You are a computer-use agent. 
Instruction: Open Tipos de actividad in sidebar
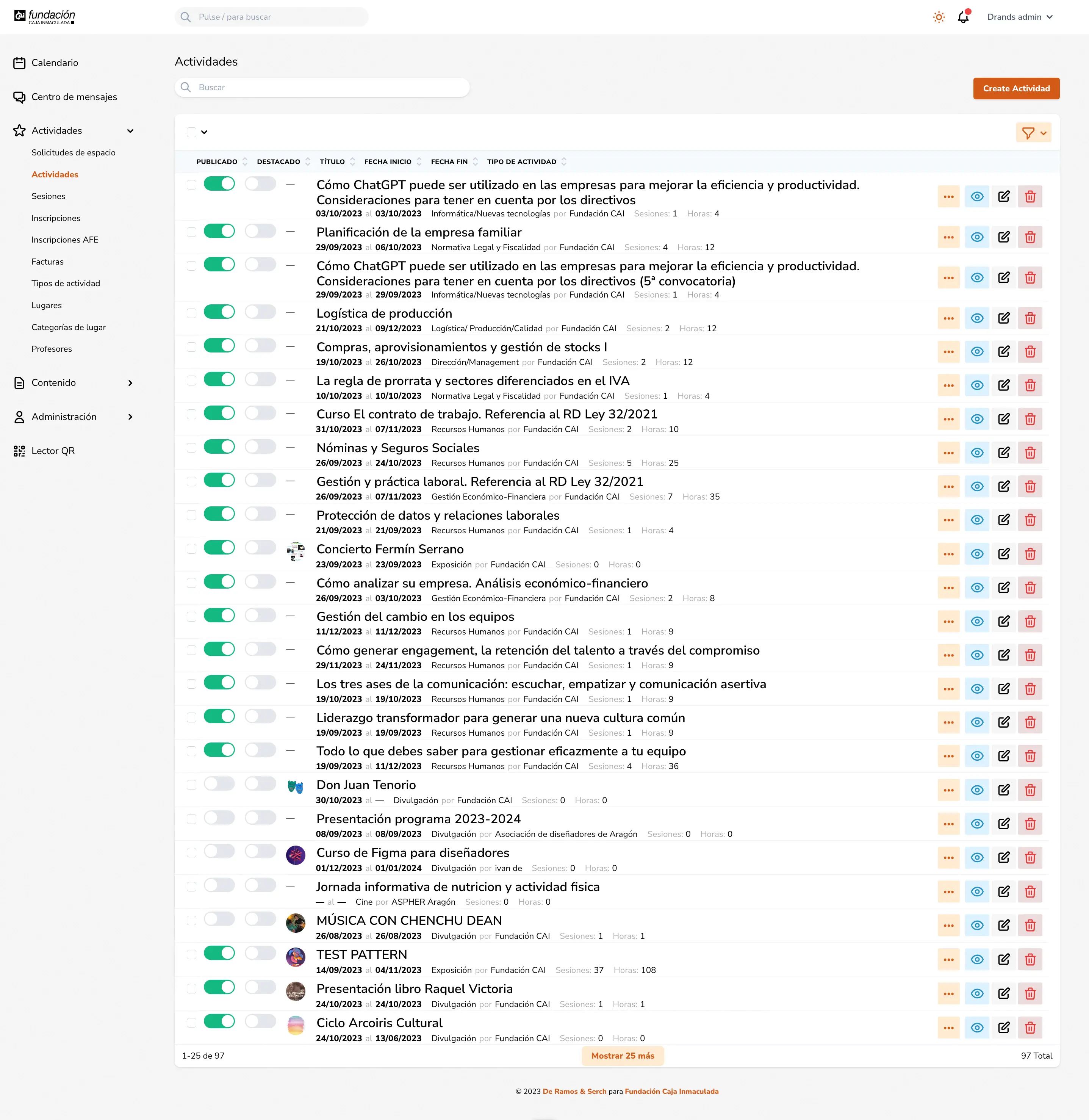tap(66, 284)
